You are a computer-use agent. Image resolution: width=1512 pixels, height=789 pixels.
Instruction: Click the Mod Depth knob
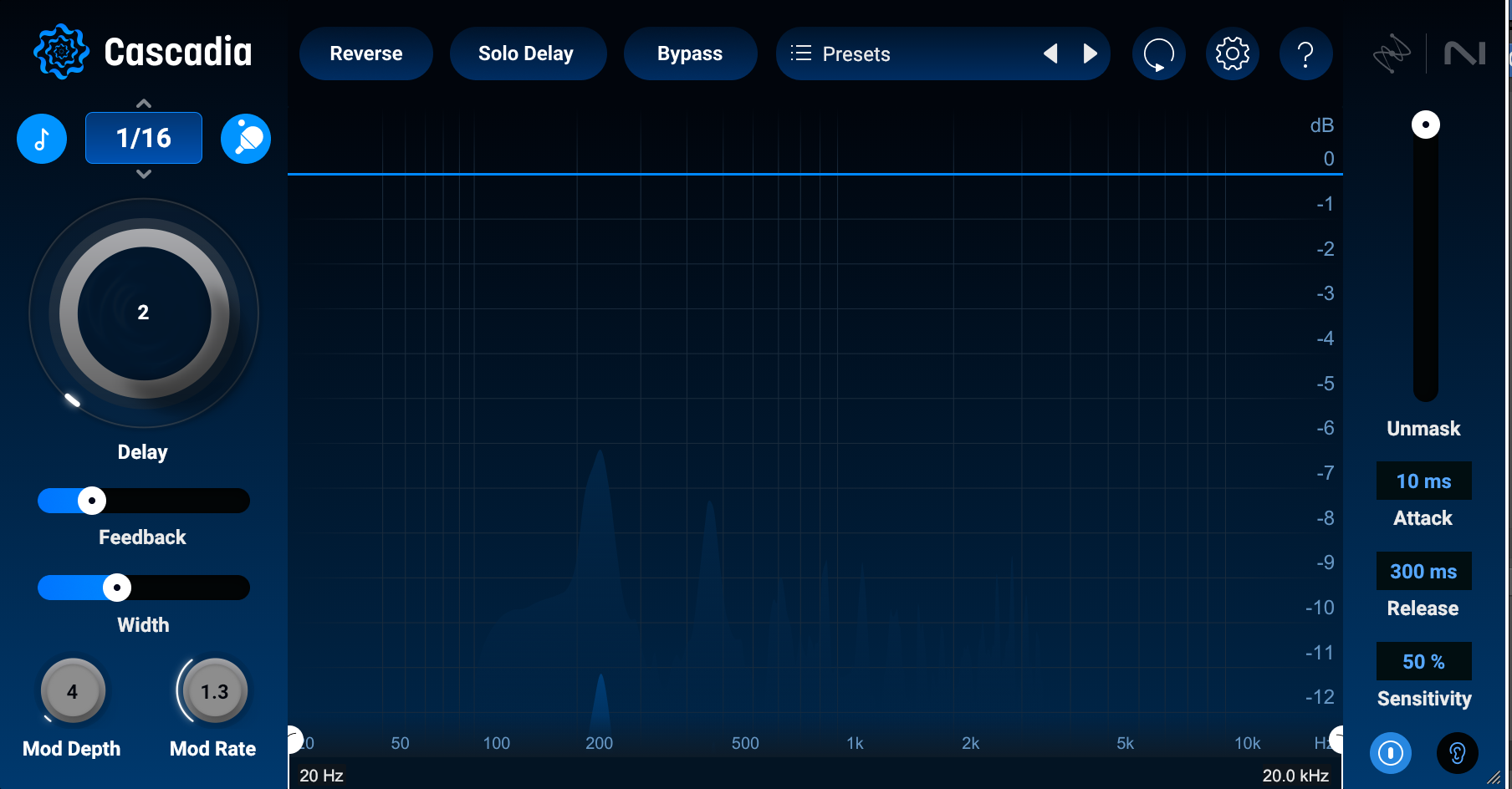coord(73,691)
